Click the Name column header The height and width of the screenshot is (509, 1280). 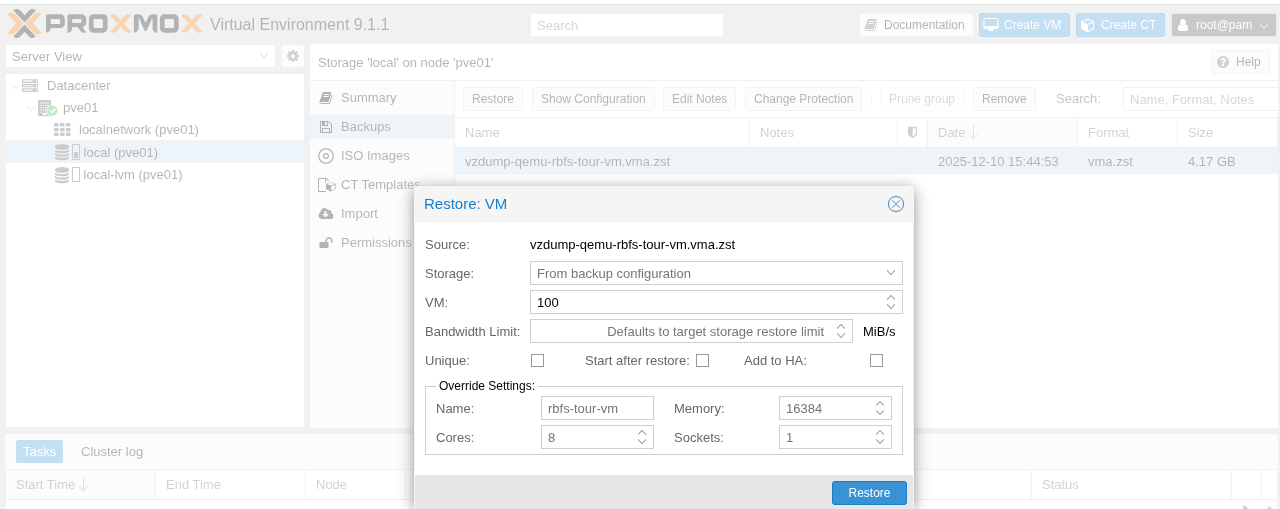[x=602, y=132]
